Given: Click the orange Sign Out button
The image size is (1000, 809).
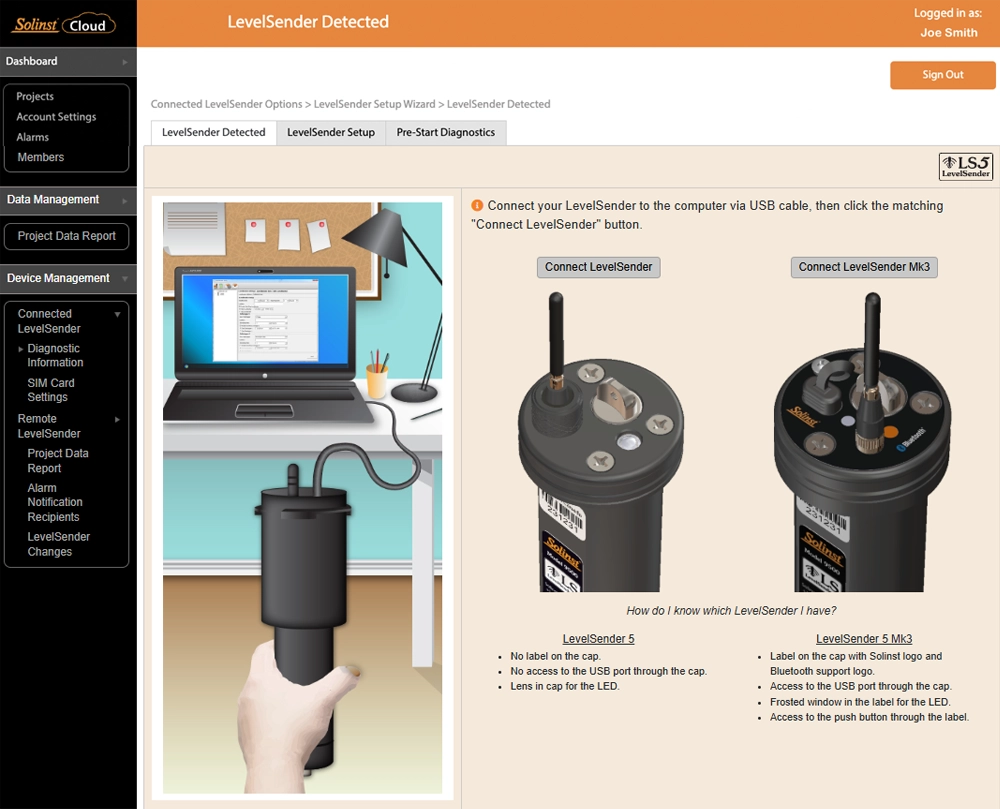Looking at the screenshot, I should (942, 75).
